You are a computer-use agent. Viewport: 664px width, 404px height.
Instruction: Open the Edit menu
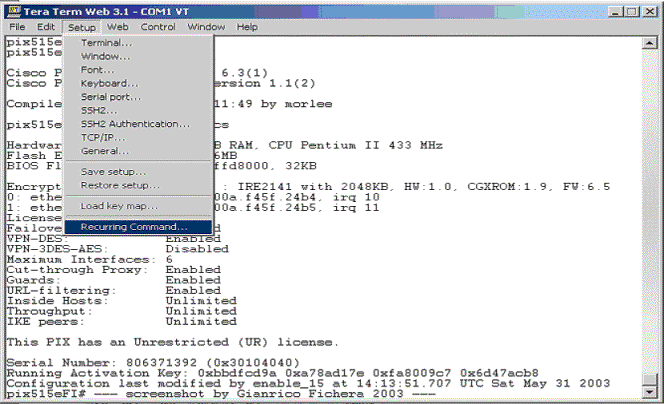[x=46, y=27]
